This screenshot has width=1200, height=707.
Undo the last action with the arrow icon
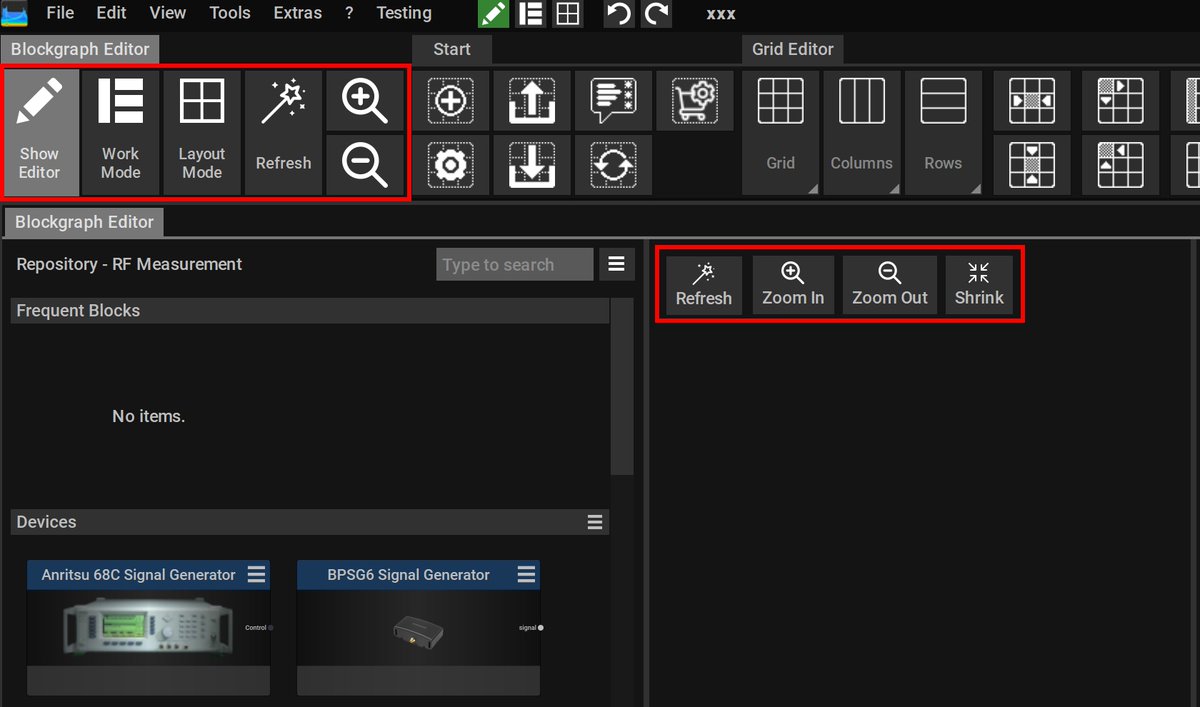click(619, 14)
